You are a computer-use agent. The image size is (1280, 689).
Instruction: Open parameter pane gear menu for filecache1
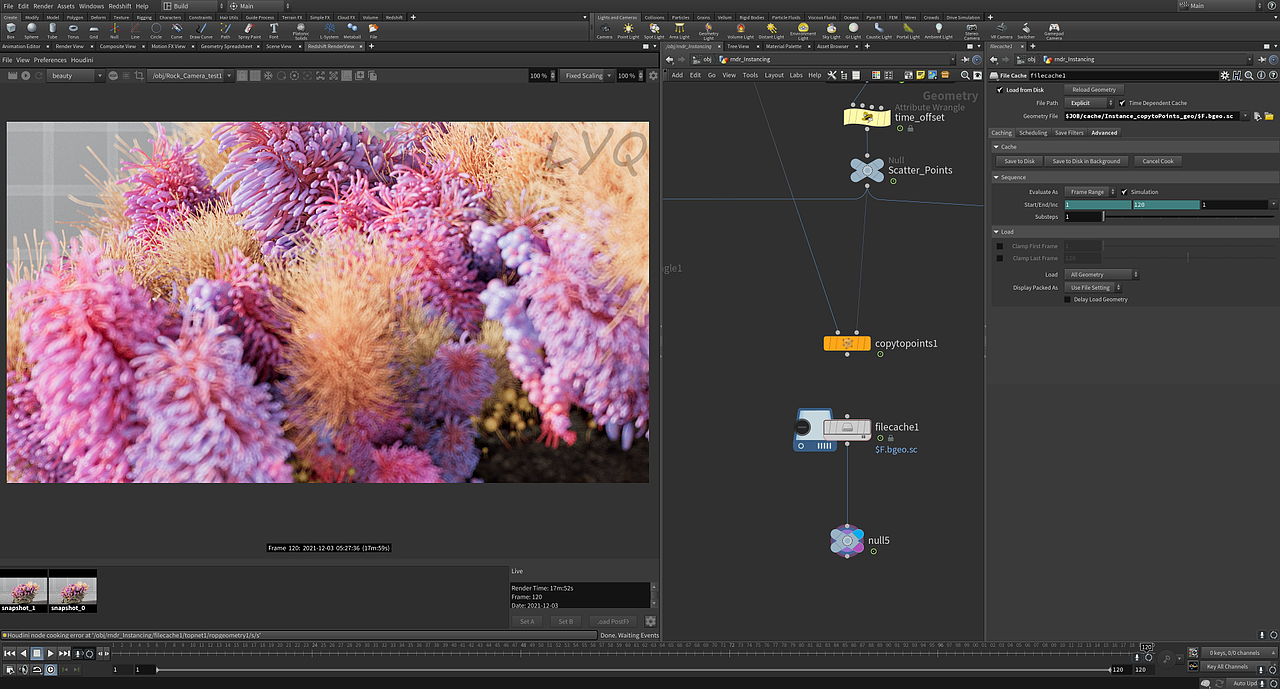[x=1225, y=75]
